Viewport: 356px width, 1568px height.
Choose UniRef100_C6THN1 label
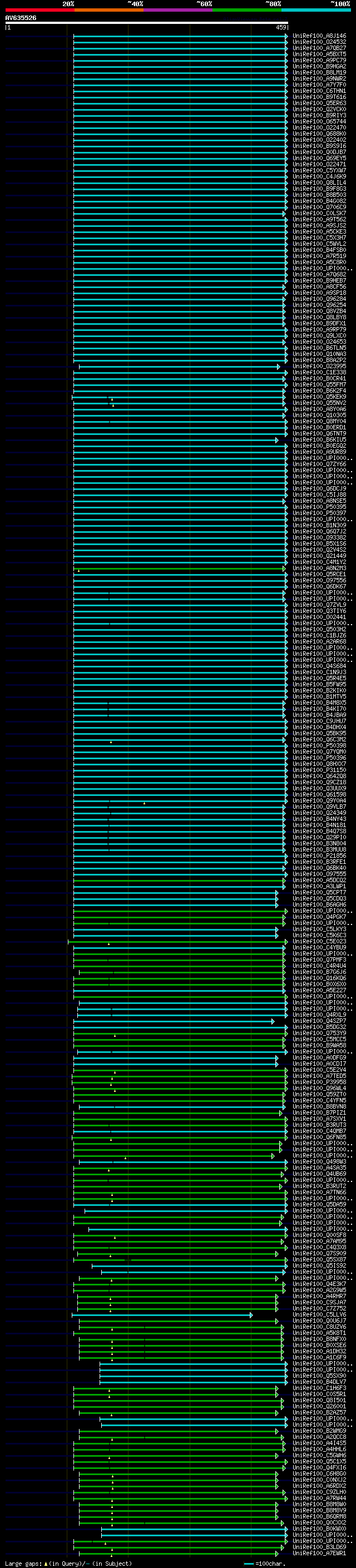tap(319, 91)
